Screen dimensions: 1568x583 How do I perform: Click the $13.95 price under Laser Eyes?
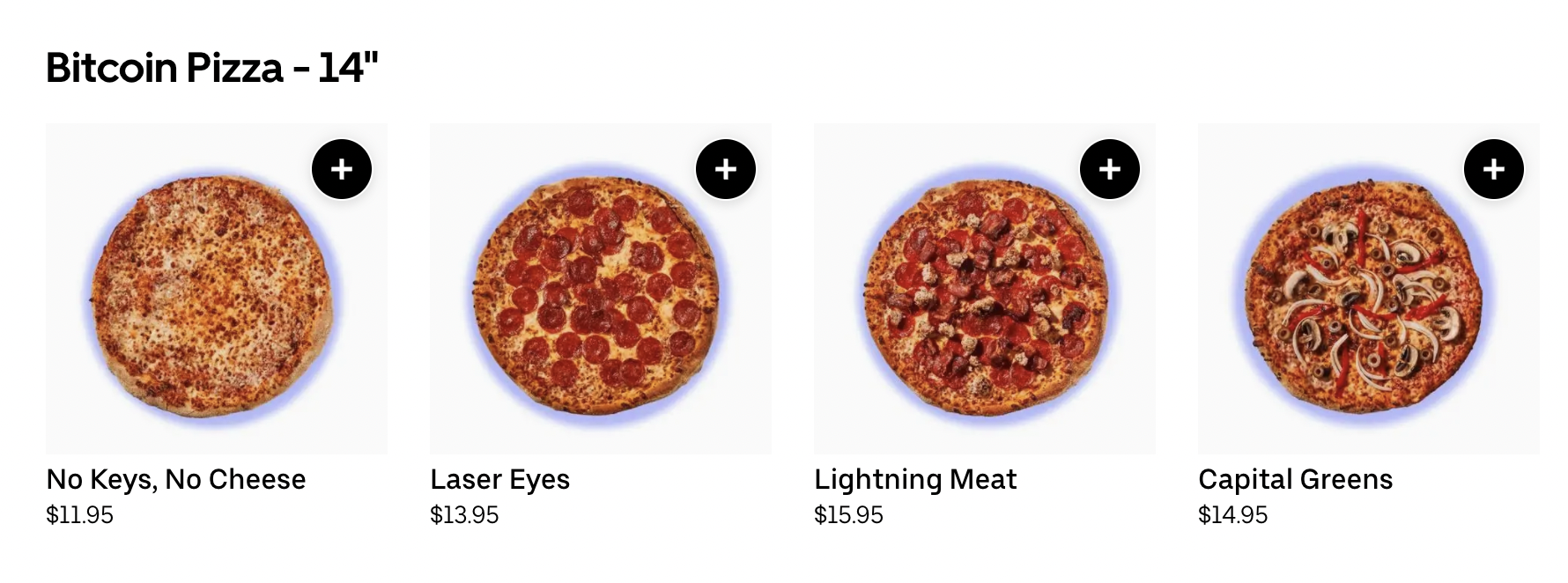tap(462, 516)
